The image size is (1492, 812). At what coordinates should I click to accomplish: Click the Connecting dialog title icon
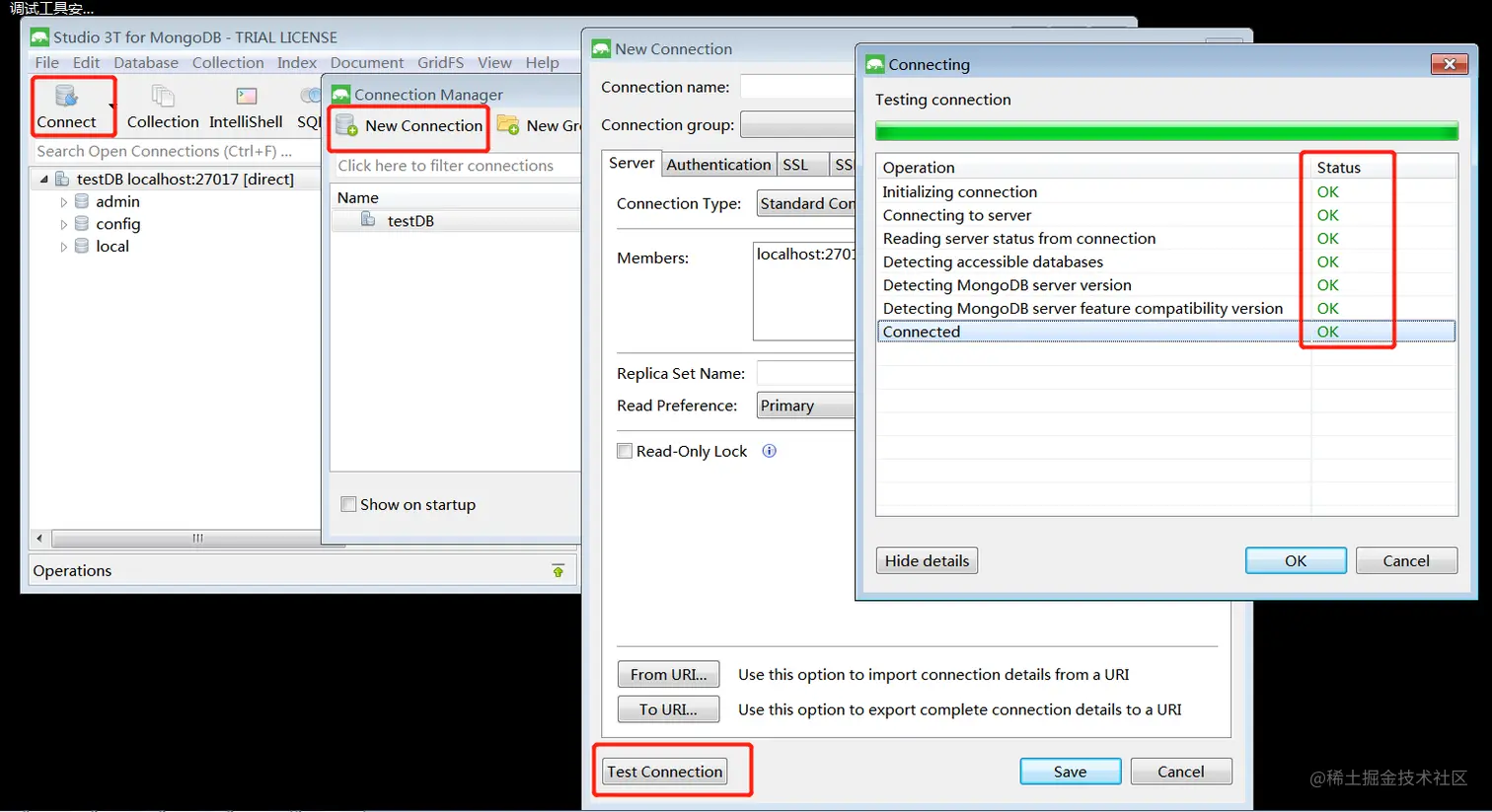point(875,64)
